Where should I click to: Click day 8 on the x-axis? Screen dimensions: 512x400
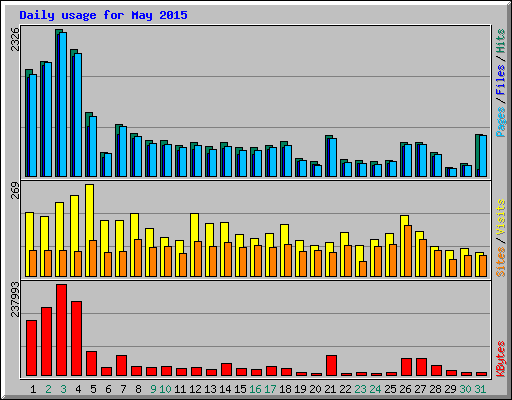coord(138,389)
